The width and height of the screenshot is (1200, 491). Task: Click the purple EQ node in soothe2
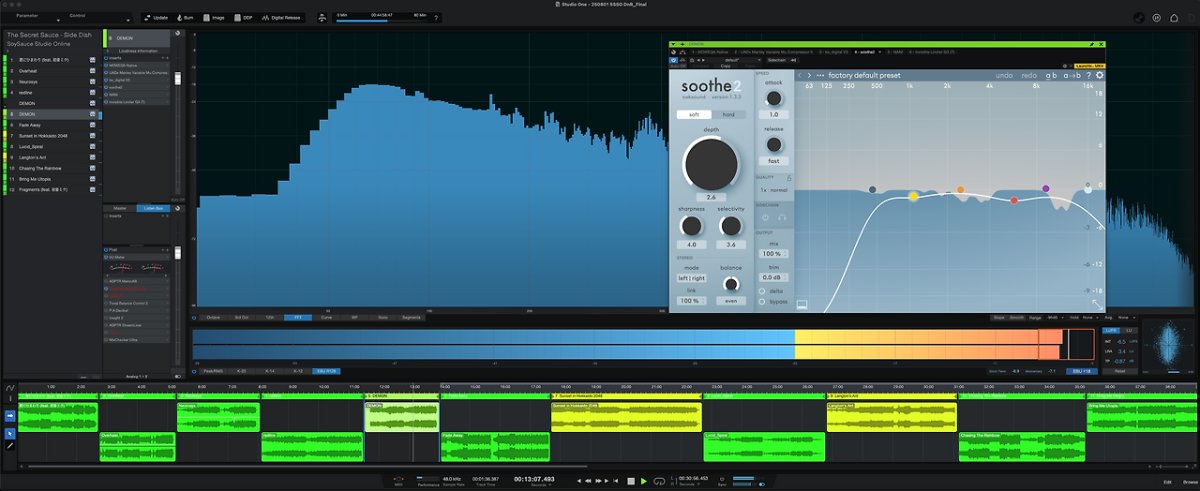1046,188
